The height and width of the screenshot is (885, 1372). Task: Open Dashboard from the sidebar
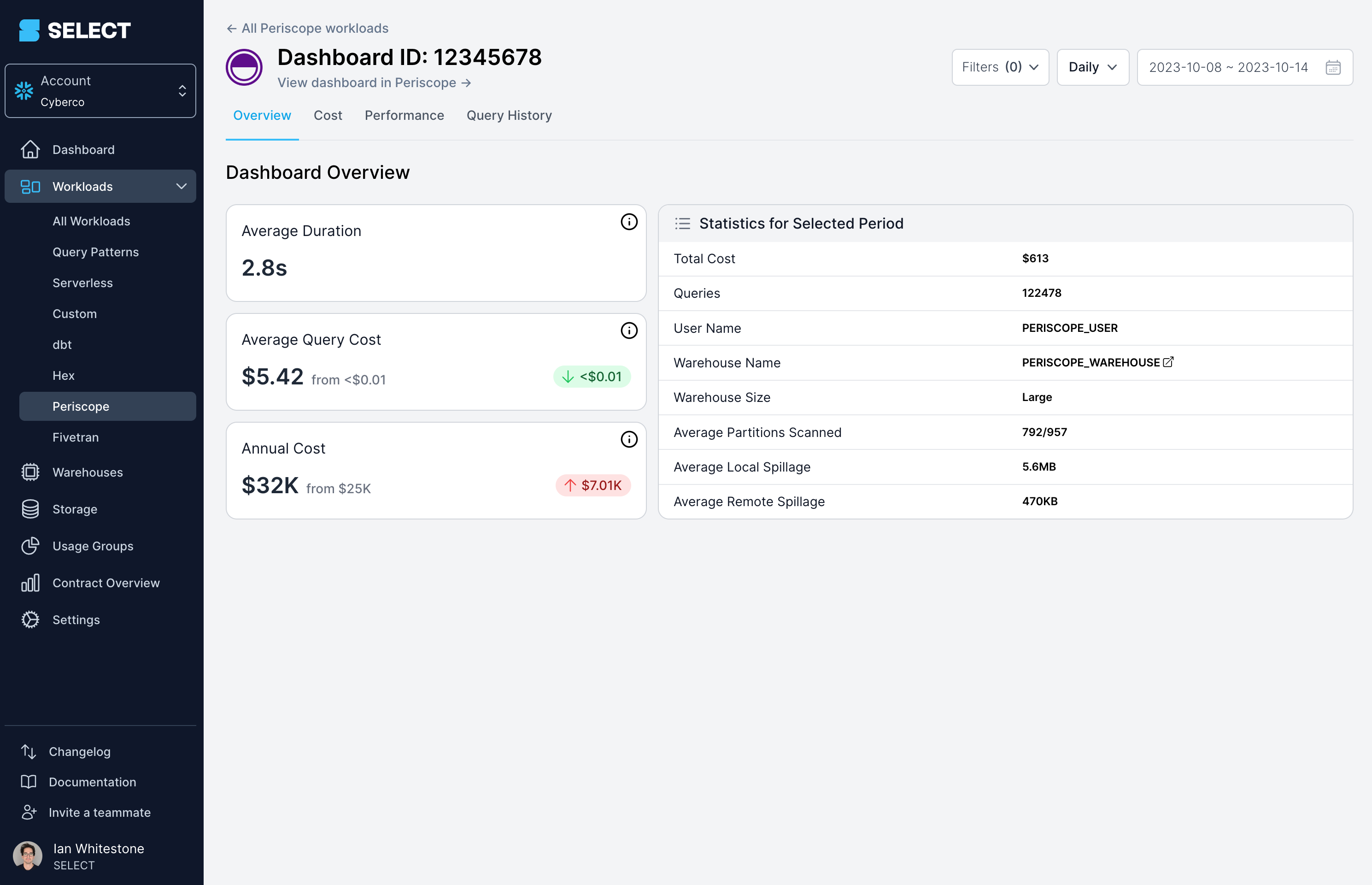click(x=100, y=149)
